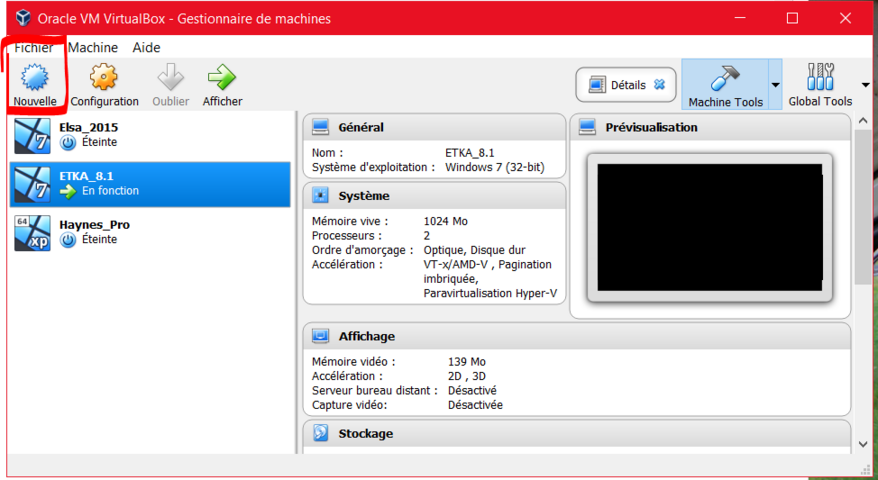
Task: Click the details pane scroll-down arrow
Action: point(863,444)
